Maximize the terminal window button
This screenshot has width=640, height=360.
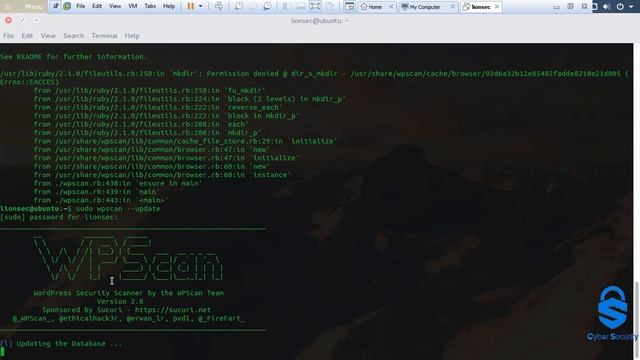[x=22, y=20]
